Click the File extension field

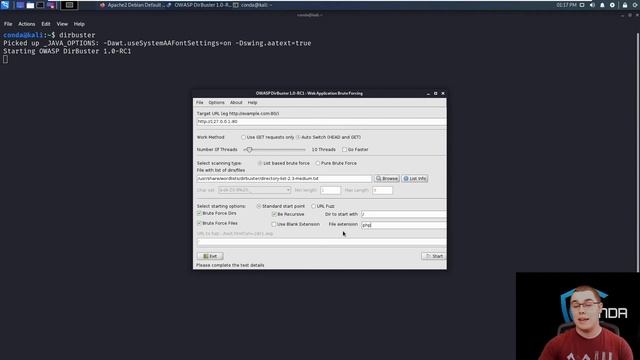pyautogui.click(x=404, y=225)
